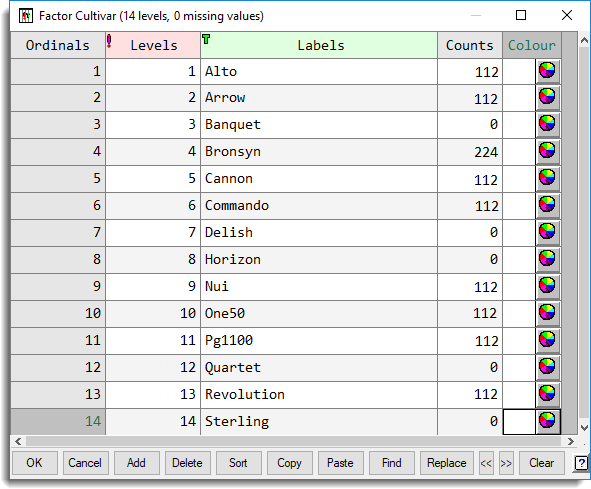This screenshot has width=591, height=489.
Task: Select the Levels column header
Action: pyautogui.click(x=153, y=45)
